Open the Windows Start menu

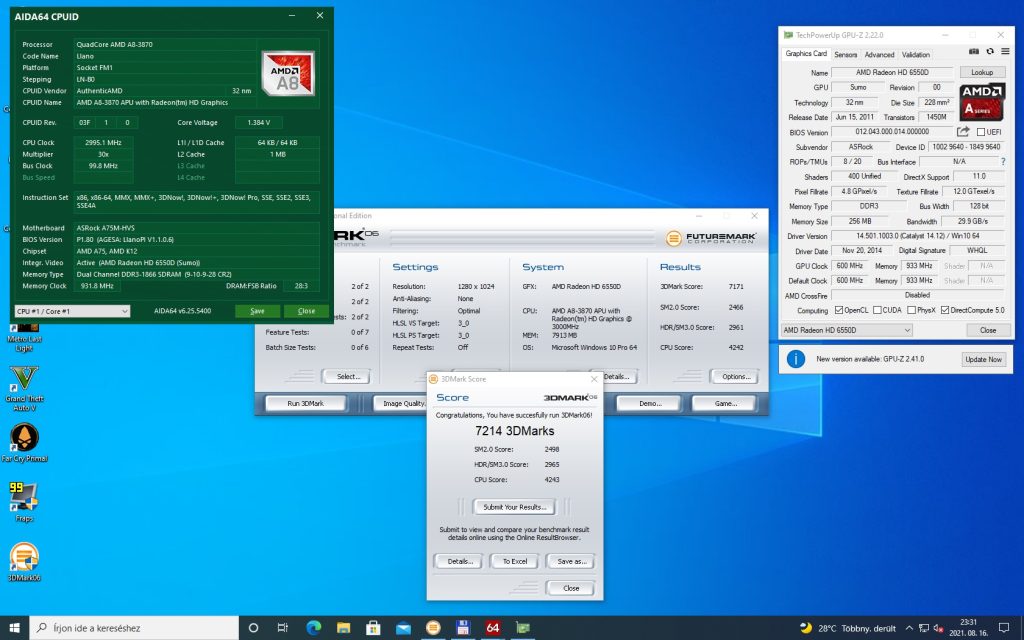(x=14, y=628)
